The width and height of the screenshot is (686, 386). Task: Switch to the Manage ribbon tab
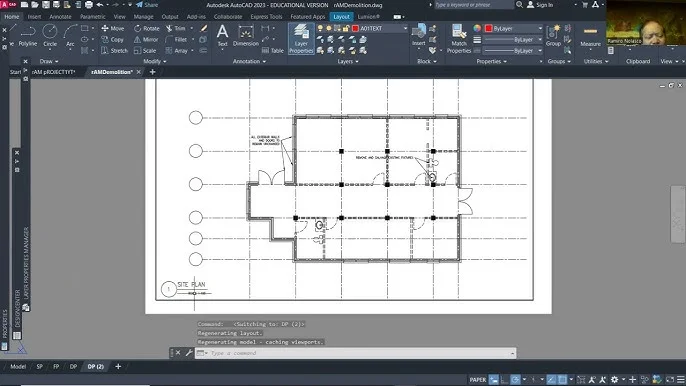tap(144, 17)
